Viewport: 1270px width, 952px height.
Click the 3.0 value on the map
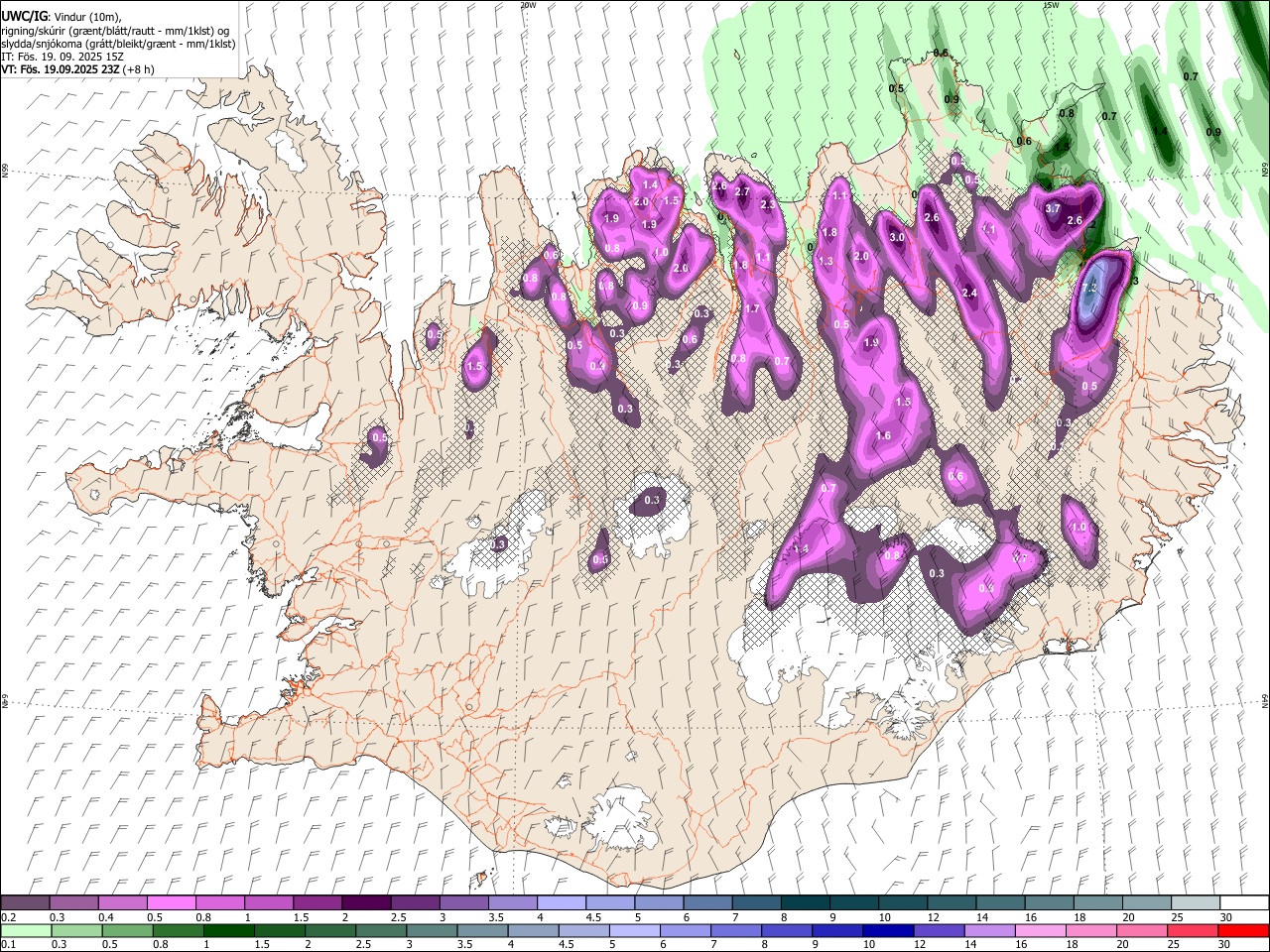pyautogui.click(x=897, y=238)
